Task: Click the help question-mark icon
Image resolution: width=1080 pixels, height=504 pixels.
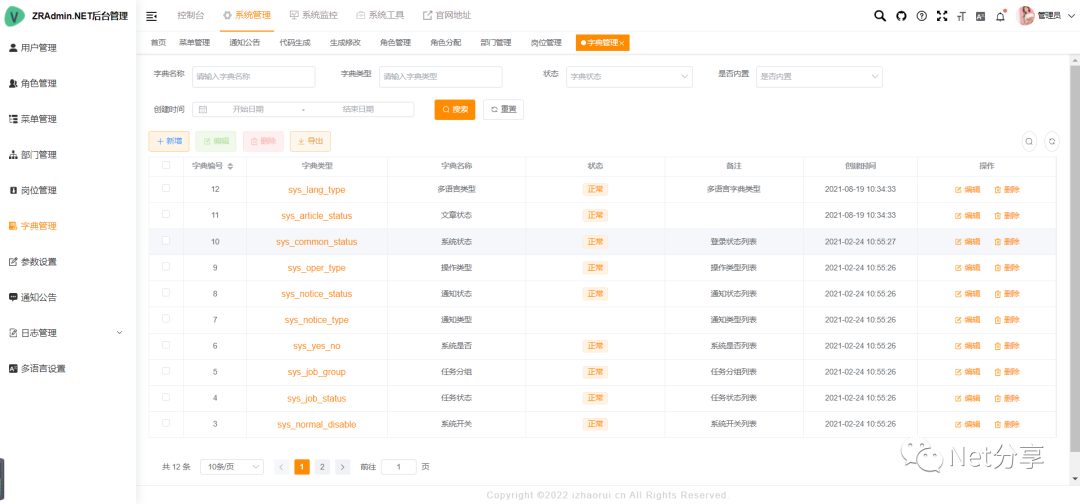Action: tap(922, 16)
